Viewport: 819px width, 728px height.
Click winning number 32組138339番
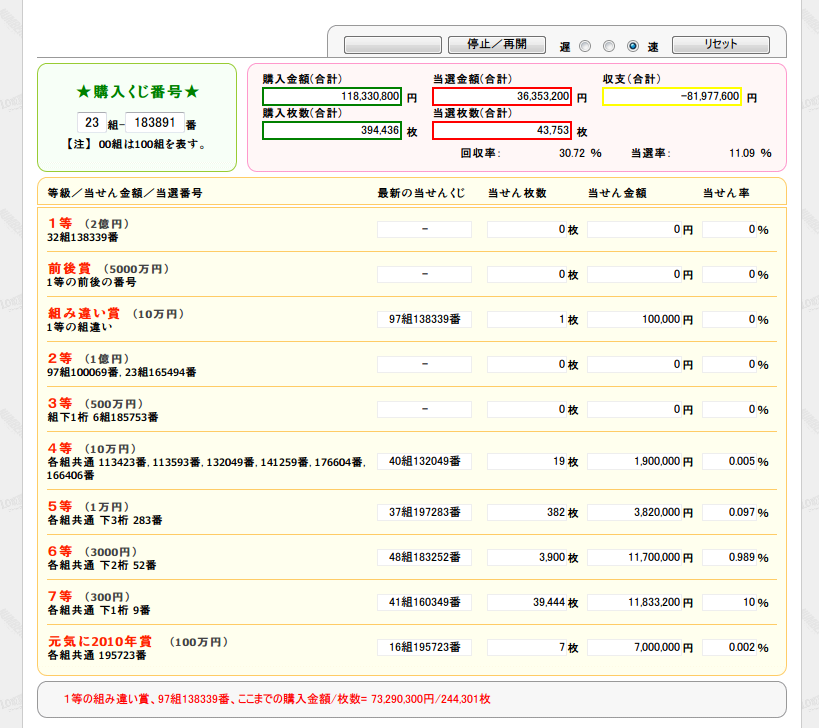[83, 238]
